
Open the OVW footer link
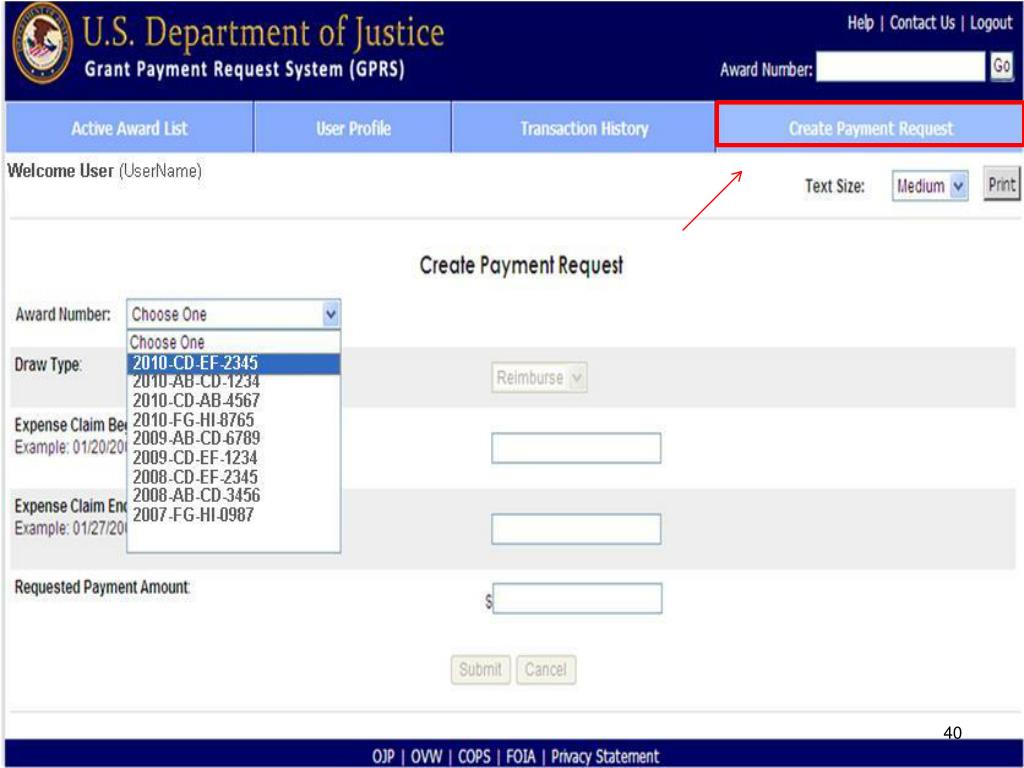[x=426, y=756]
